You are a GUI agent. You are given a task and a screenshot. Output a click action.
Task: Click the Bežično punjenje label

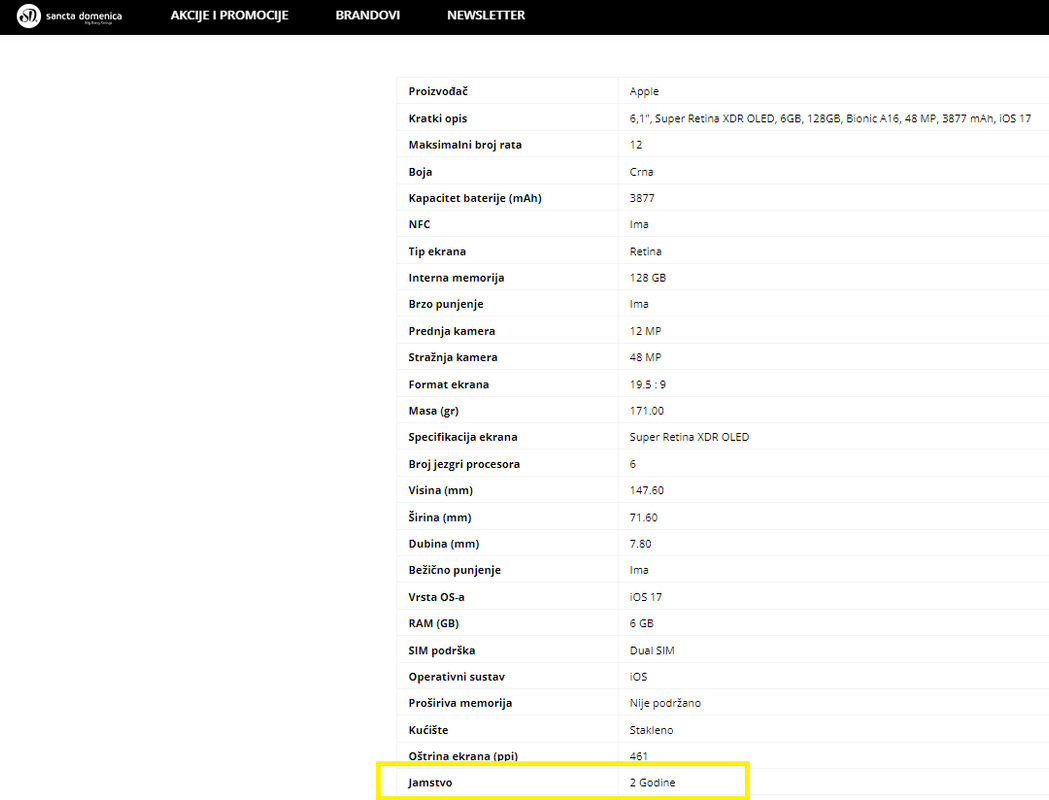click(454, 570)
